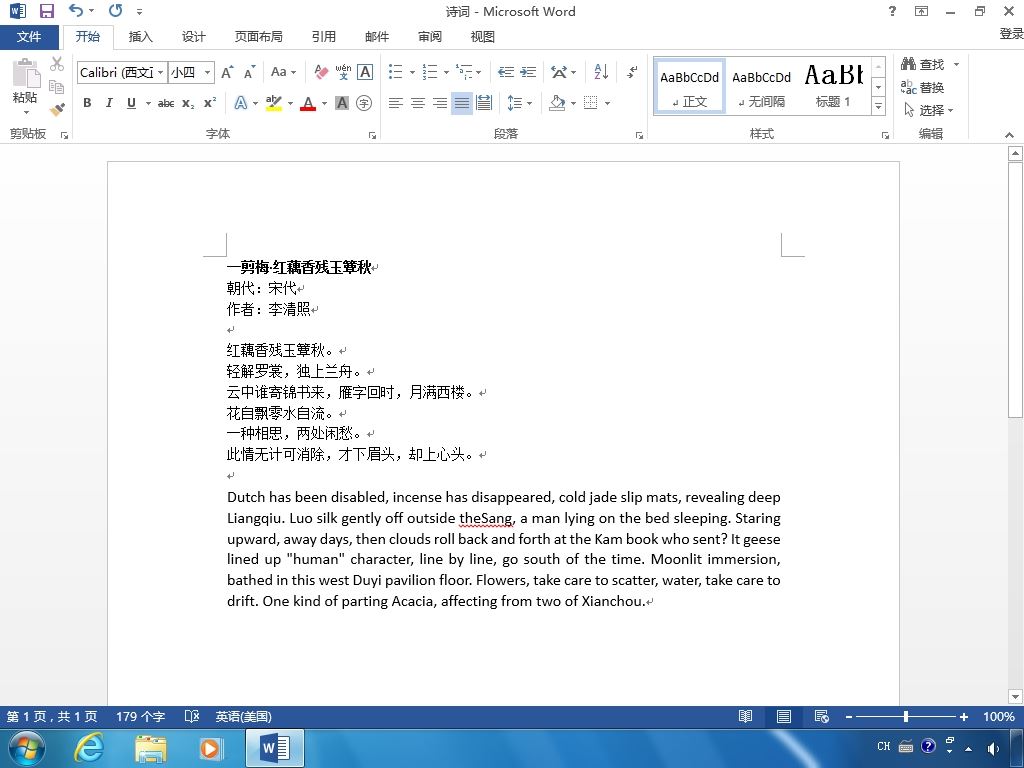The image size is (1024, 768).
Task: Select the Format Painter brush
Action: pyautogui.click(x=57, y=109)
